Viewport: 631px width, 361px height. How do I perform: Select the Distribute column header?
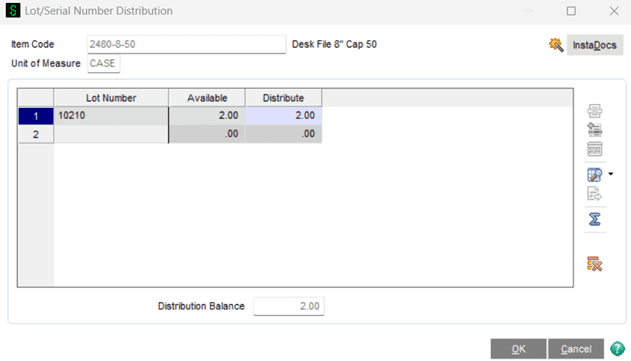(283, 98)
